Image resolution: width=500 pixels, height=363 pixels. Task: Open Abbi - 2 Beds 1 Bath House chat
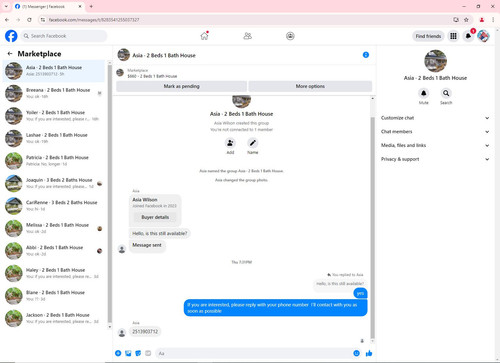pos(54,251)
